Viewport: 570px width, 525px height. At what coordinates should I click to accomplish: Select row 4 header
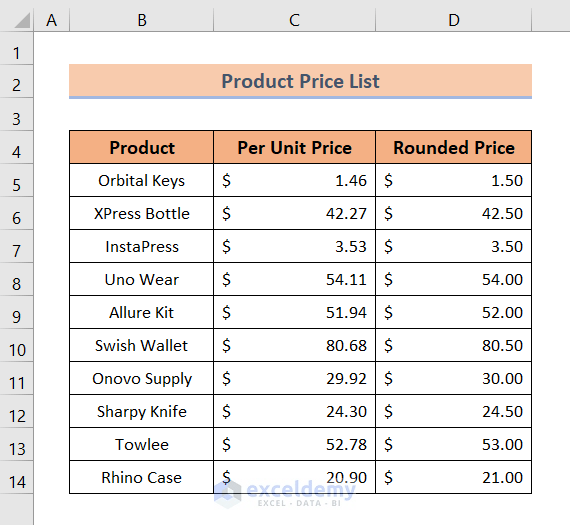click(x=16, y=147)
